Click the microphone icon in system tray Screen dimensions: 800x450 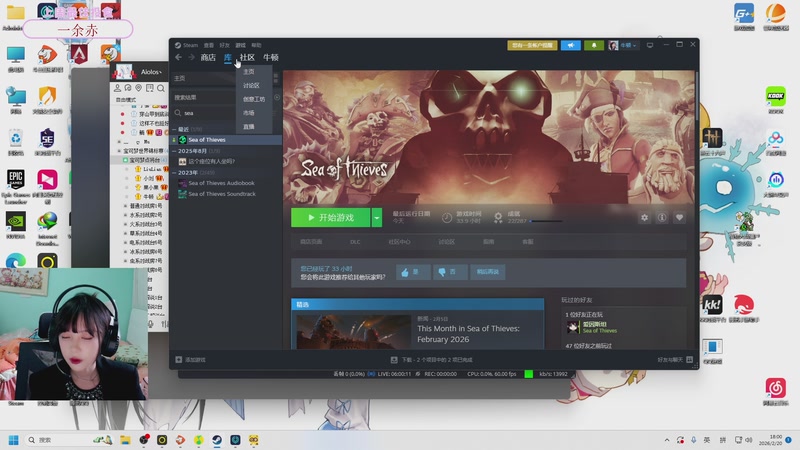[x=693, y=440]
